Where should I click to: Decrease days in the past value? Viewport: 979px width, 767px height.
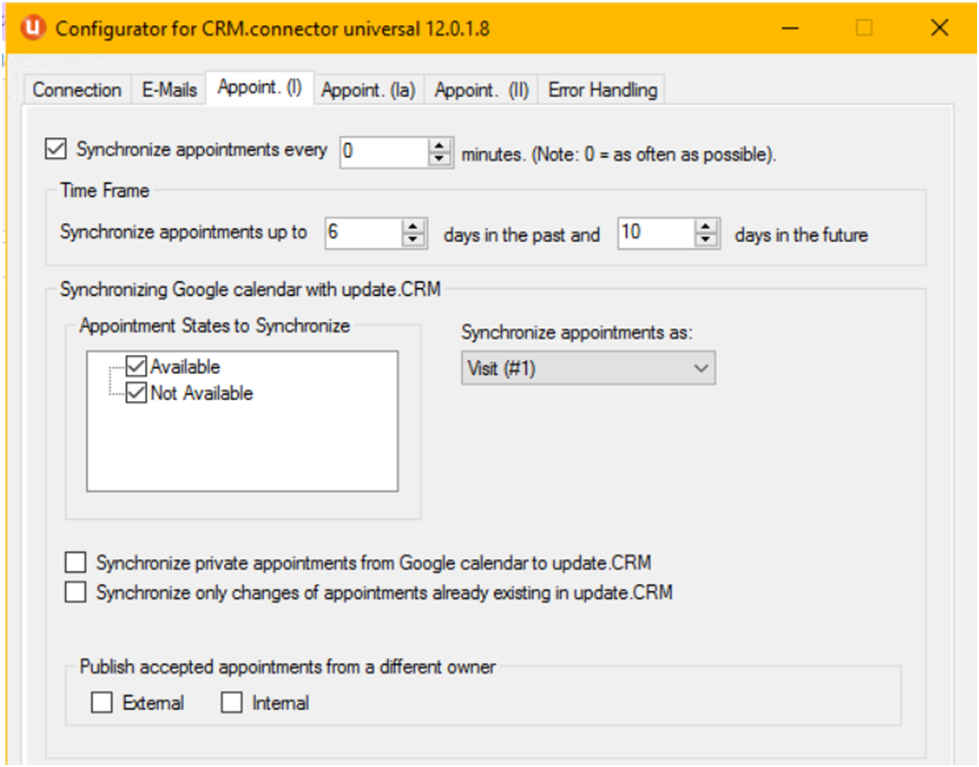coord(413,240)
